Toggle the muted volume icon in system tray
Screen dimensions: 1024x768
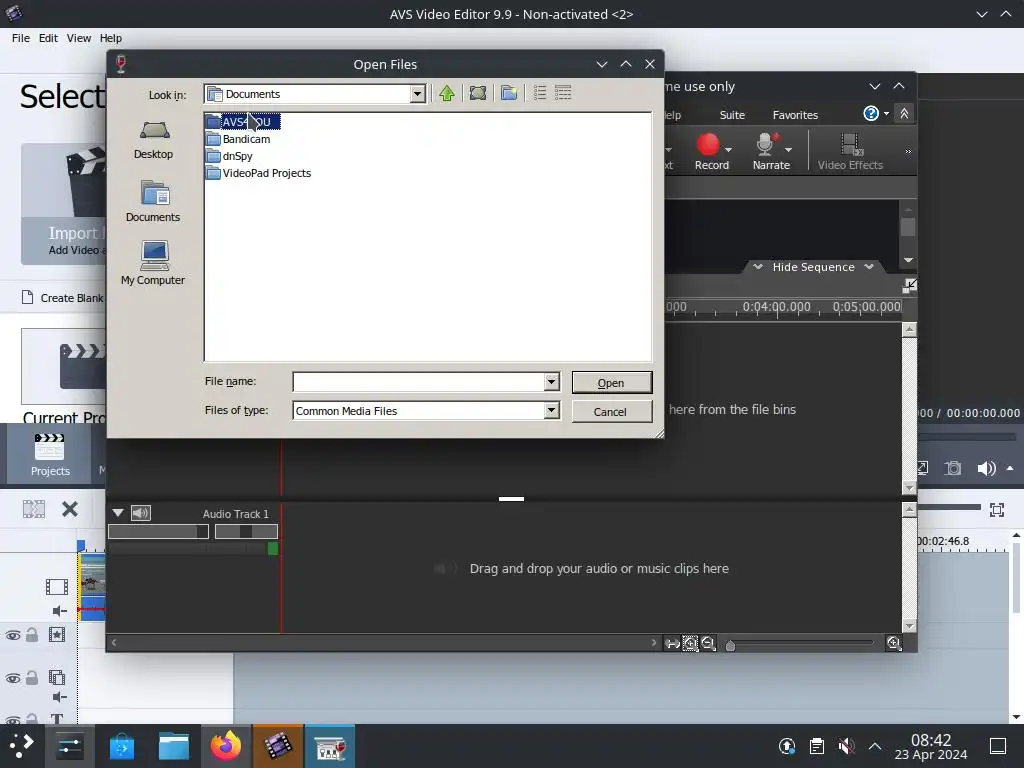(846, 746)
